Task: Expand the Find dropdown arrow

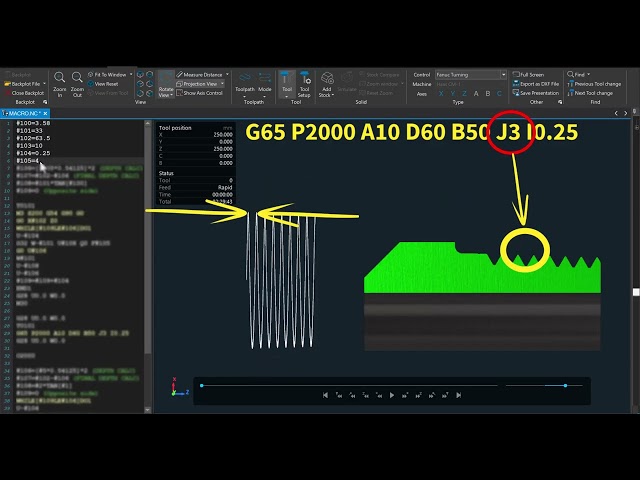Action: click(x=589, y=75)
